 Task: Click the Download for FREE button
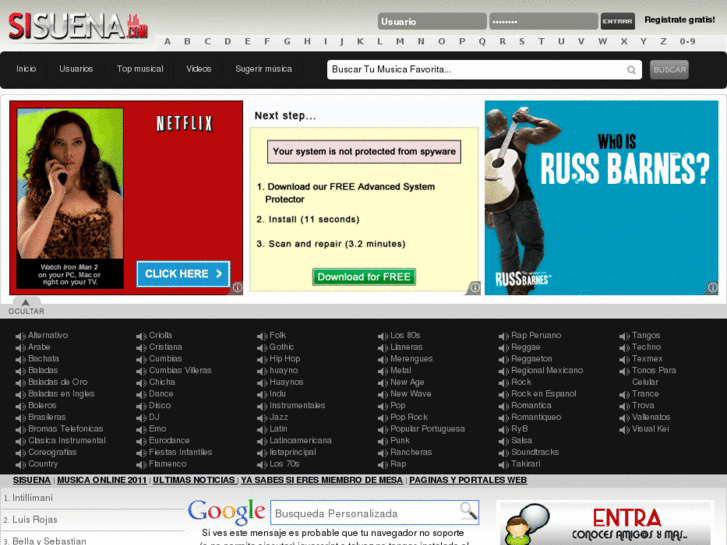(364, 277)
